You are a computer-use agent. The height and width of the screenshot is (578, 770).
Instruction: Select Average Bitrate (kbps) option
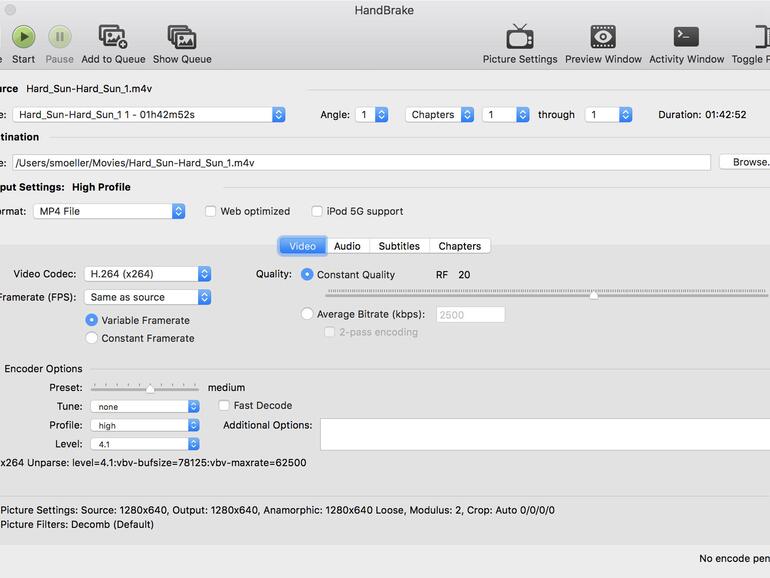coord(307,314)
